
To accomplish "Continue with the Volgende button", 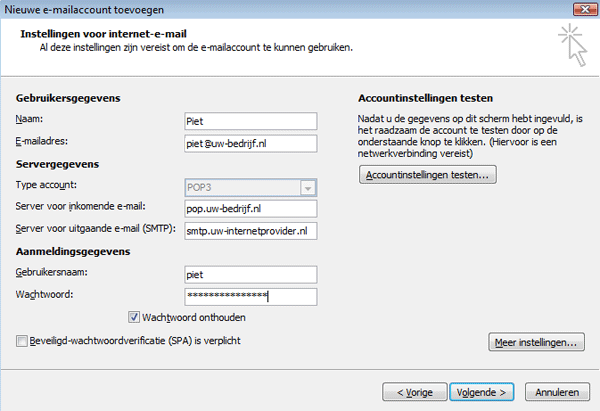I will pos(481,390).
